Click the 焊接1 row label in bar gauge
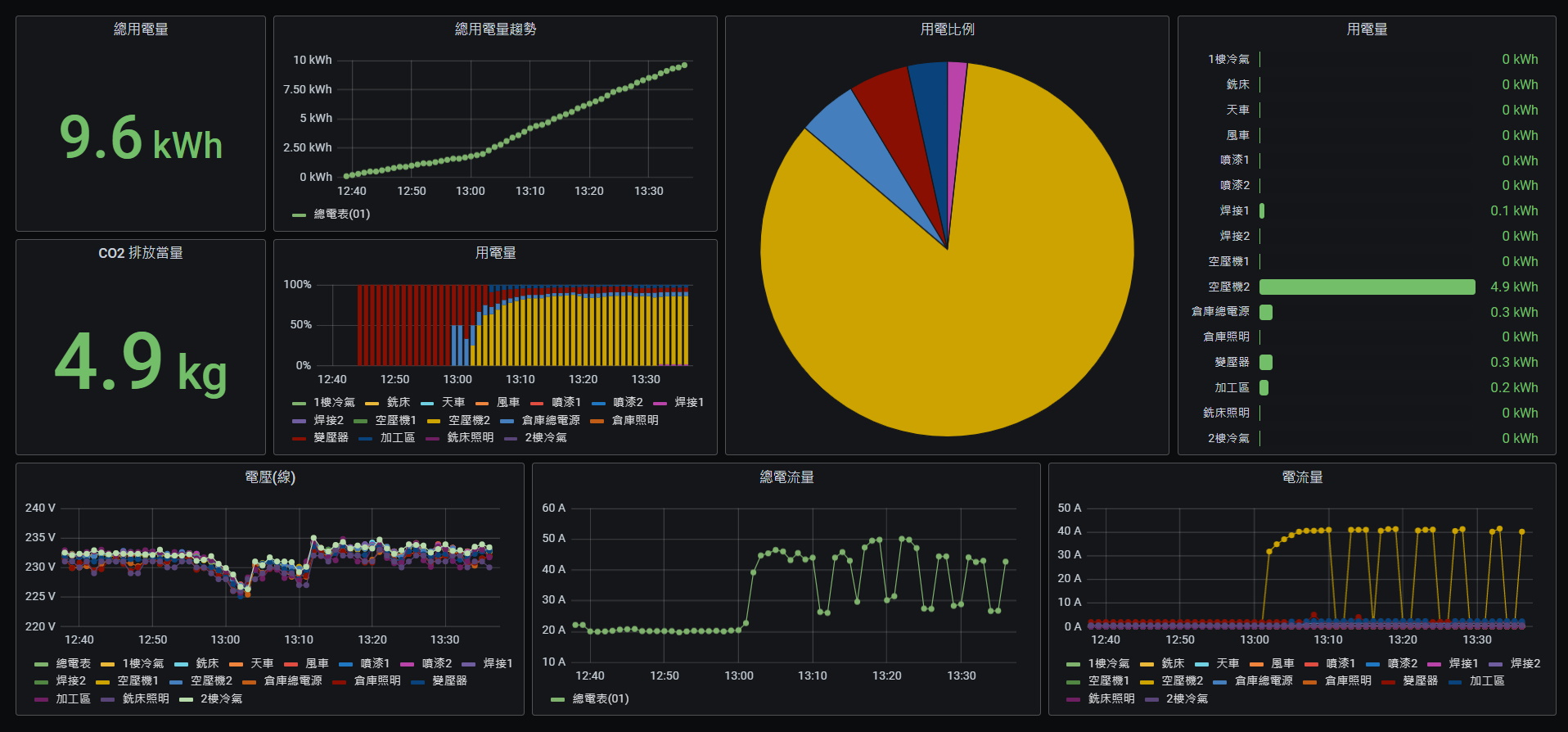The height and width of the screenshot is (732, 1568). [x=1234, y=211]
